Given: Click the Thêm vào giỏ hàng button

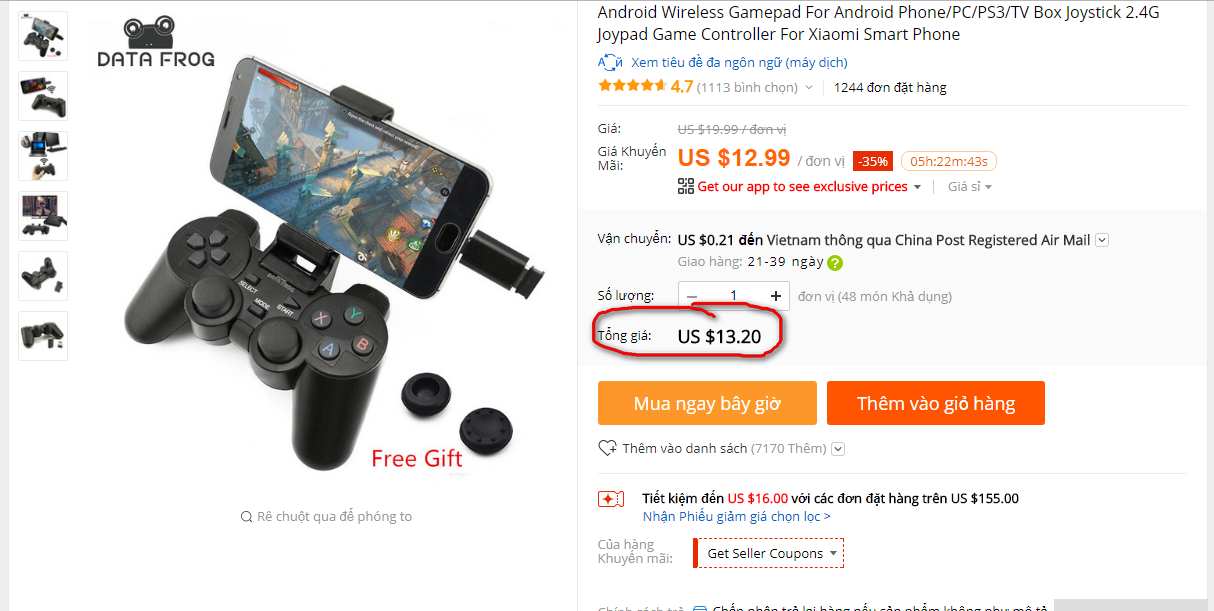Looking at the screenshot, I should pos(935,404).
